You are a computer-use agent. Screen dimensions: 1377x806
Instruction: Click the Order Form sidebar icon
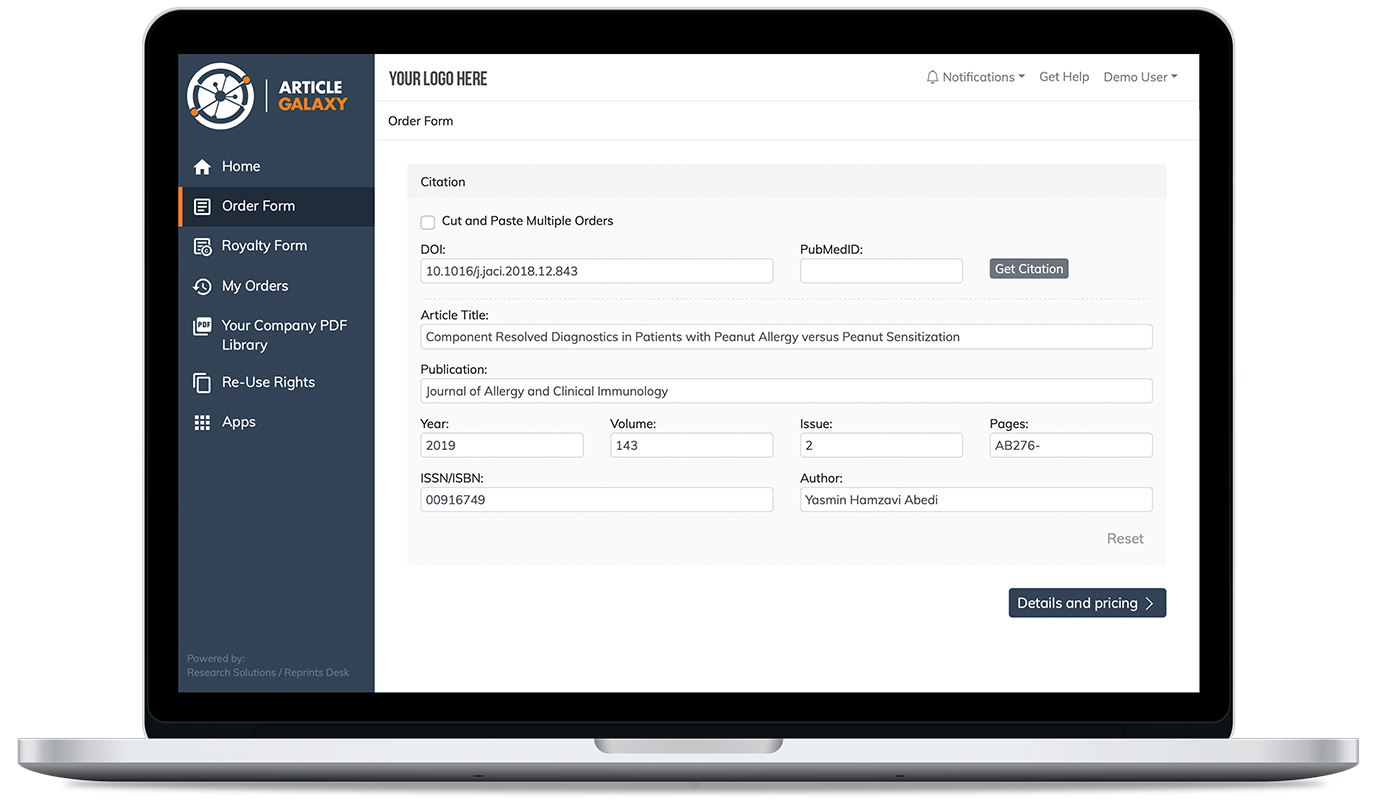[202, 207]
